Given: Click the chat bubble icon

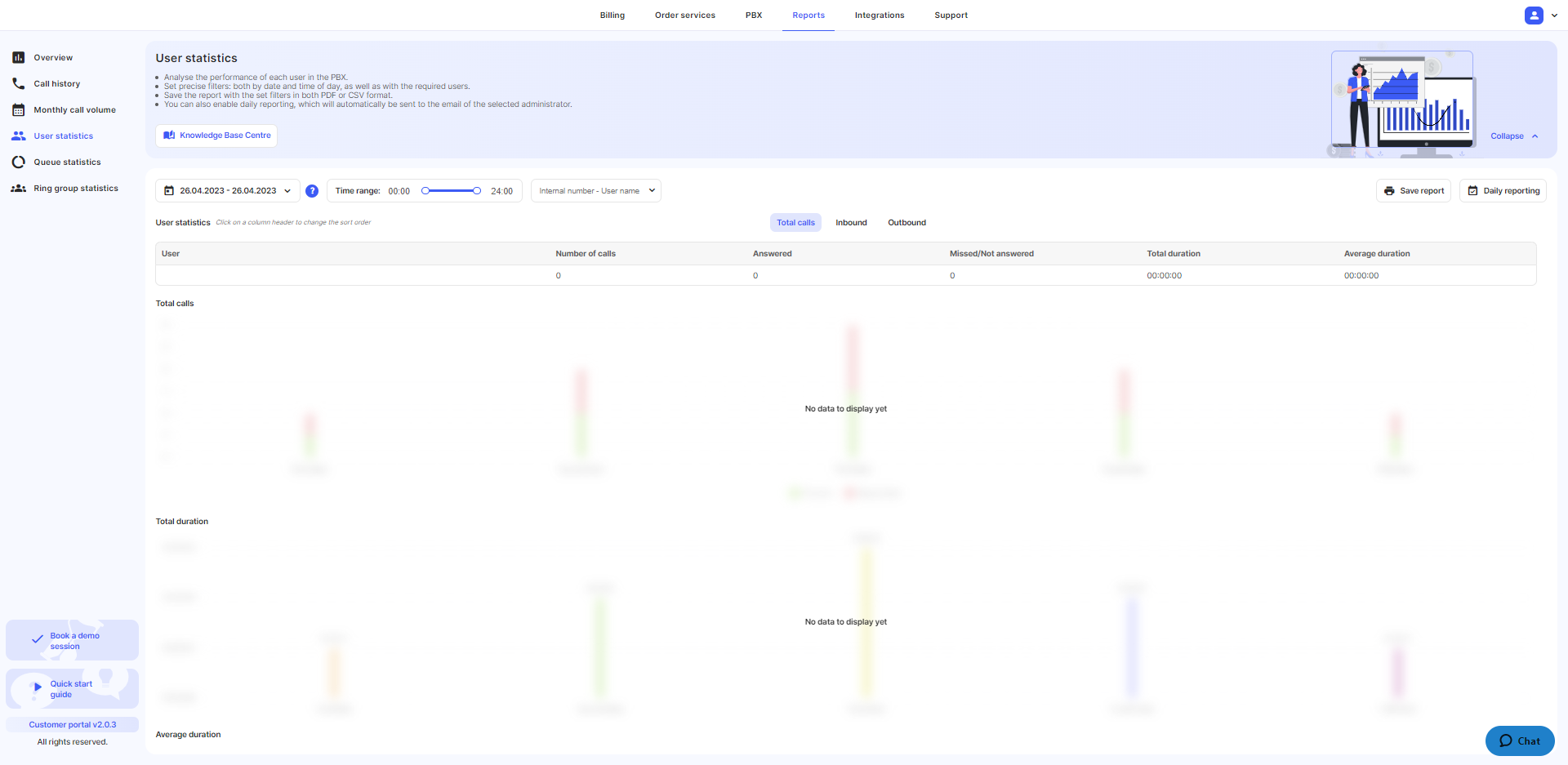Looking at the screenshot, I should pyautogui.click(x=1506, y=741).
